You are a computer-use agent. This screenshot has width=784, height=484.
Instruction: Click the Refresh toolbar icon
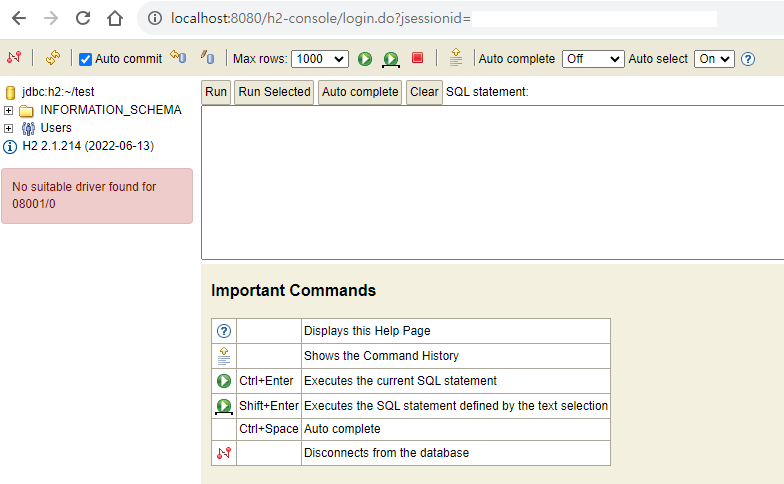click(x=52, y=58)
